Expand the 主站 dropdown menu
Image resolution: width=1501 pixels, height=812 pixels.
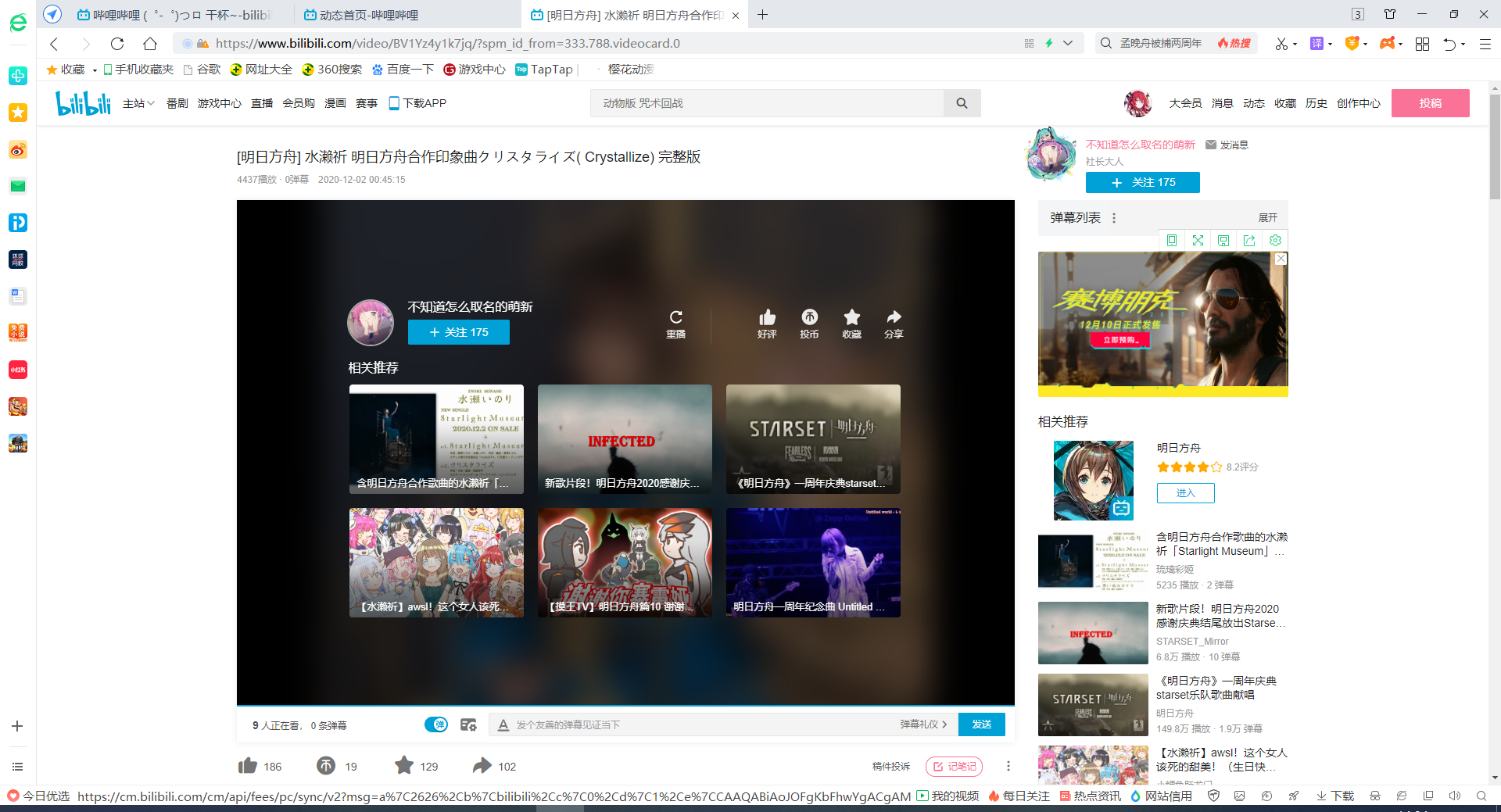[138, 103]
